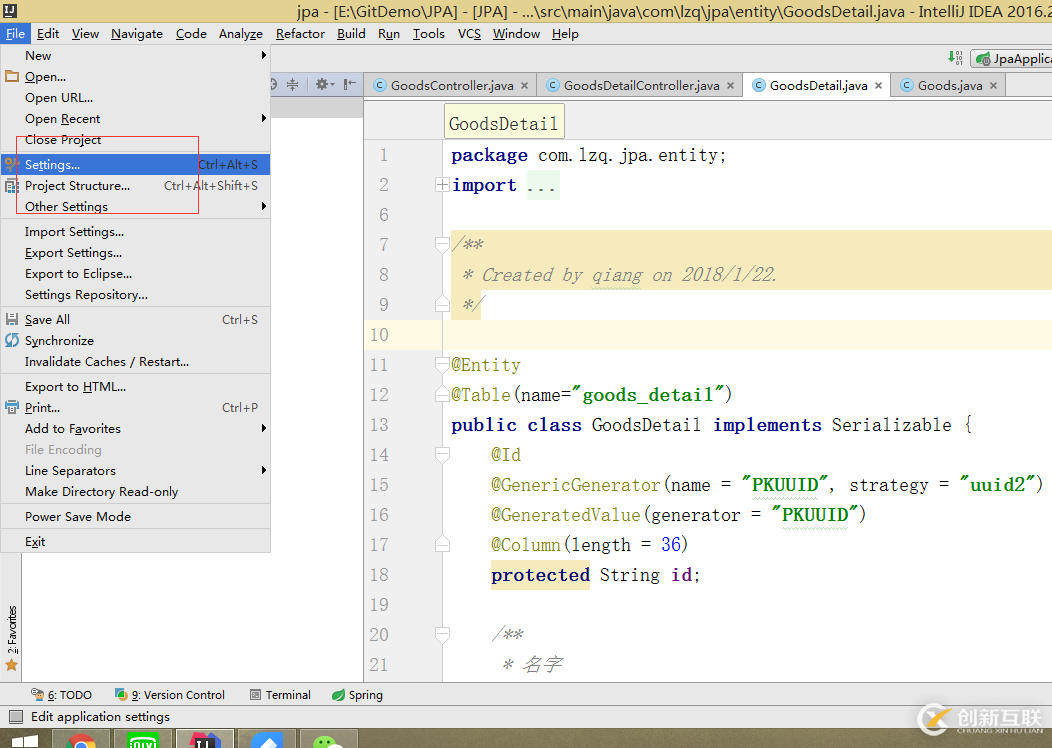
Task: Switch to the Goods.java tab
Action: coord(948,85)
